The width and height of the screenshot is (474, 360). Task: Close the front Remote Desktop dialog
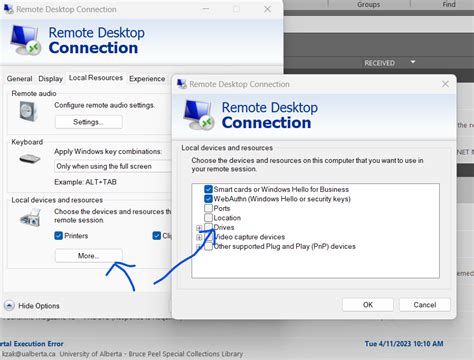coord(445,84)
